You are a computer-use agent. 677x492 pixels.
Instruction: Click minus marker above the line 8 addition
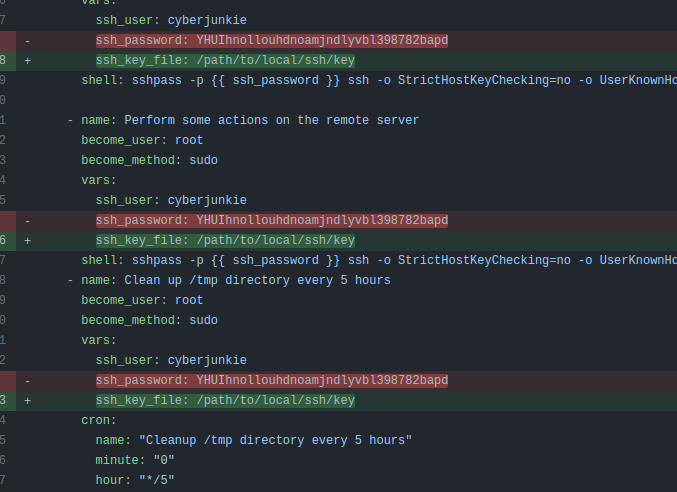pyautogui.click(x=27, y=41)
